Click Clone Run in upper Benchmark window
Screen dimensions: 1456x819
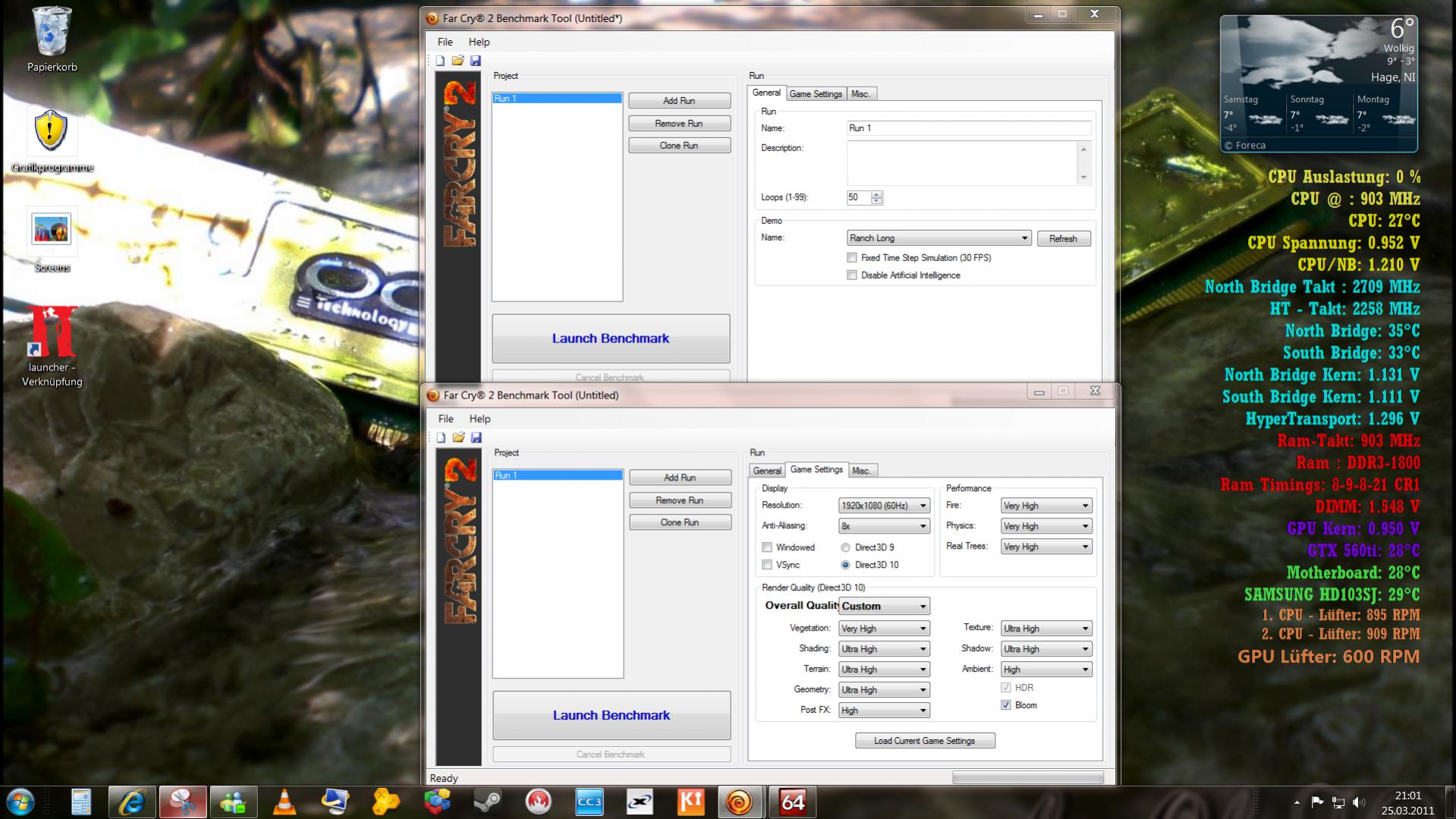pos(679,146)
